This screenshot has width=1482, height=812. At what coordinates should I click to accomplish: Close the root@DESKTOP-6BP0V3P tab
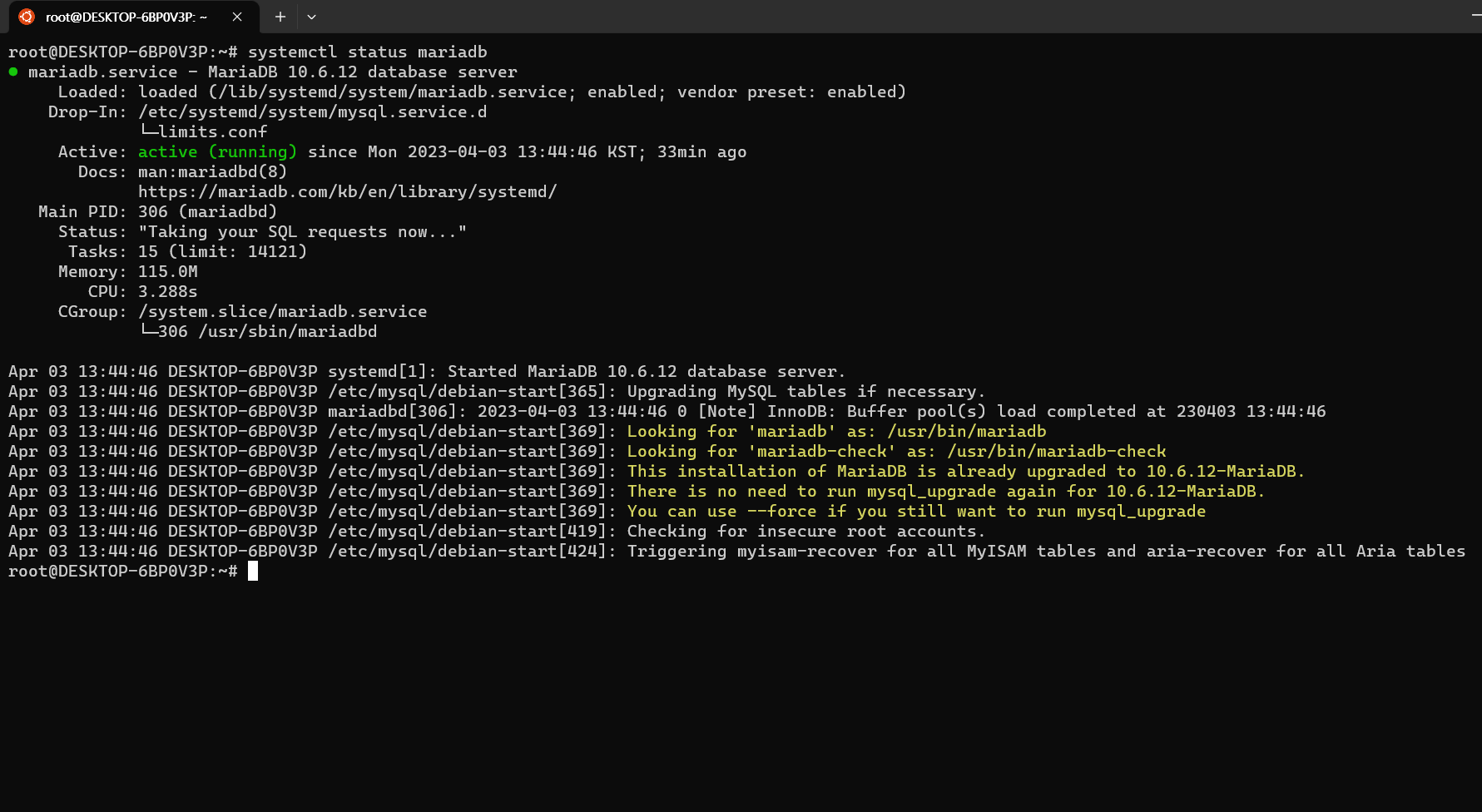coord(237,17)
